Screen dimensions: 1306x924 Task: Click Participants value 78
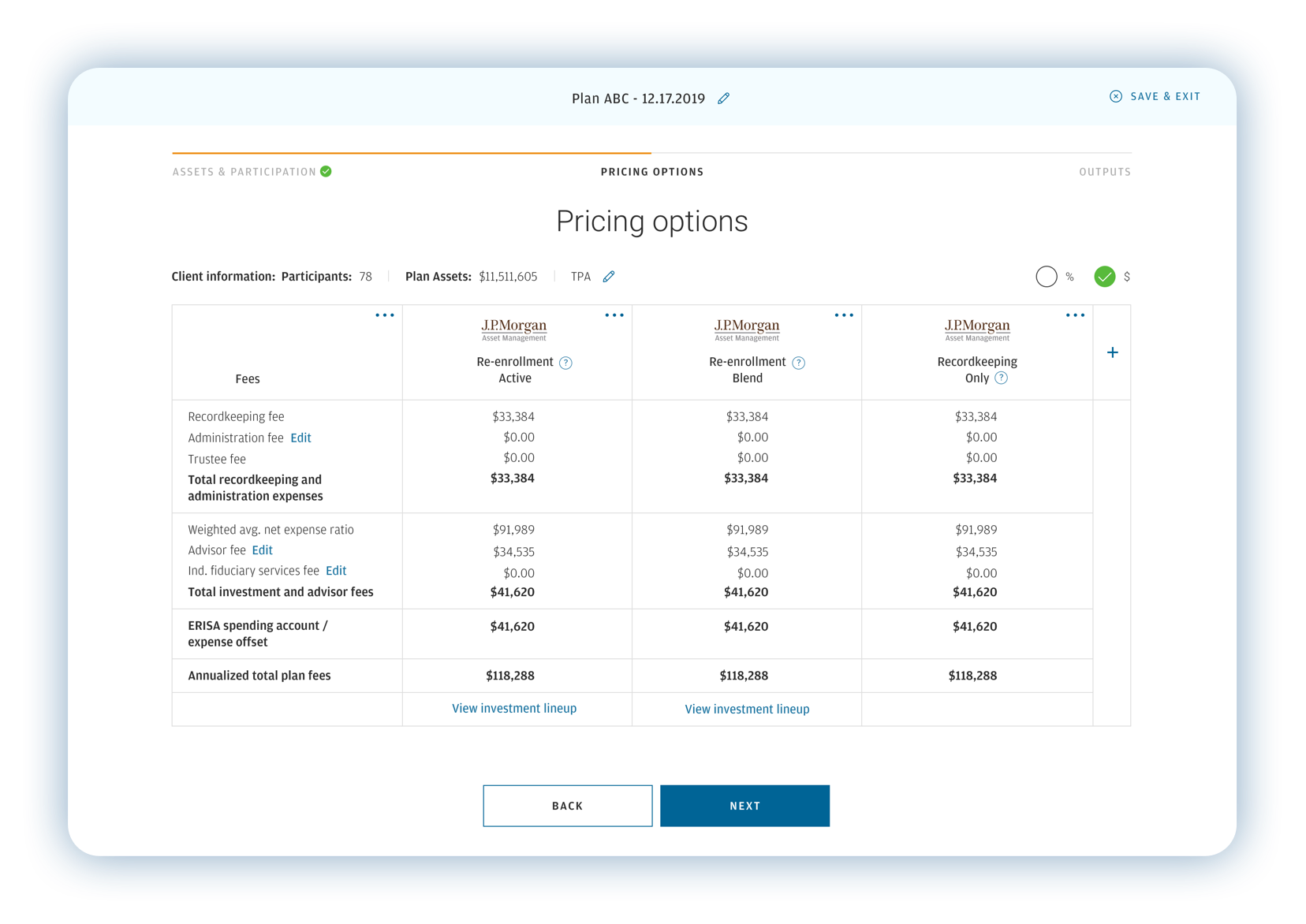[365, 277]
